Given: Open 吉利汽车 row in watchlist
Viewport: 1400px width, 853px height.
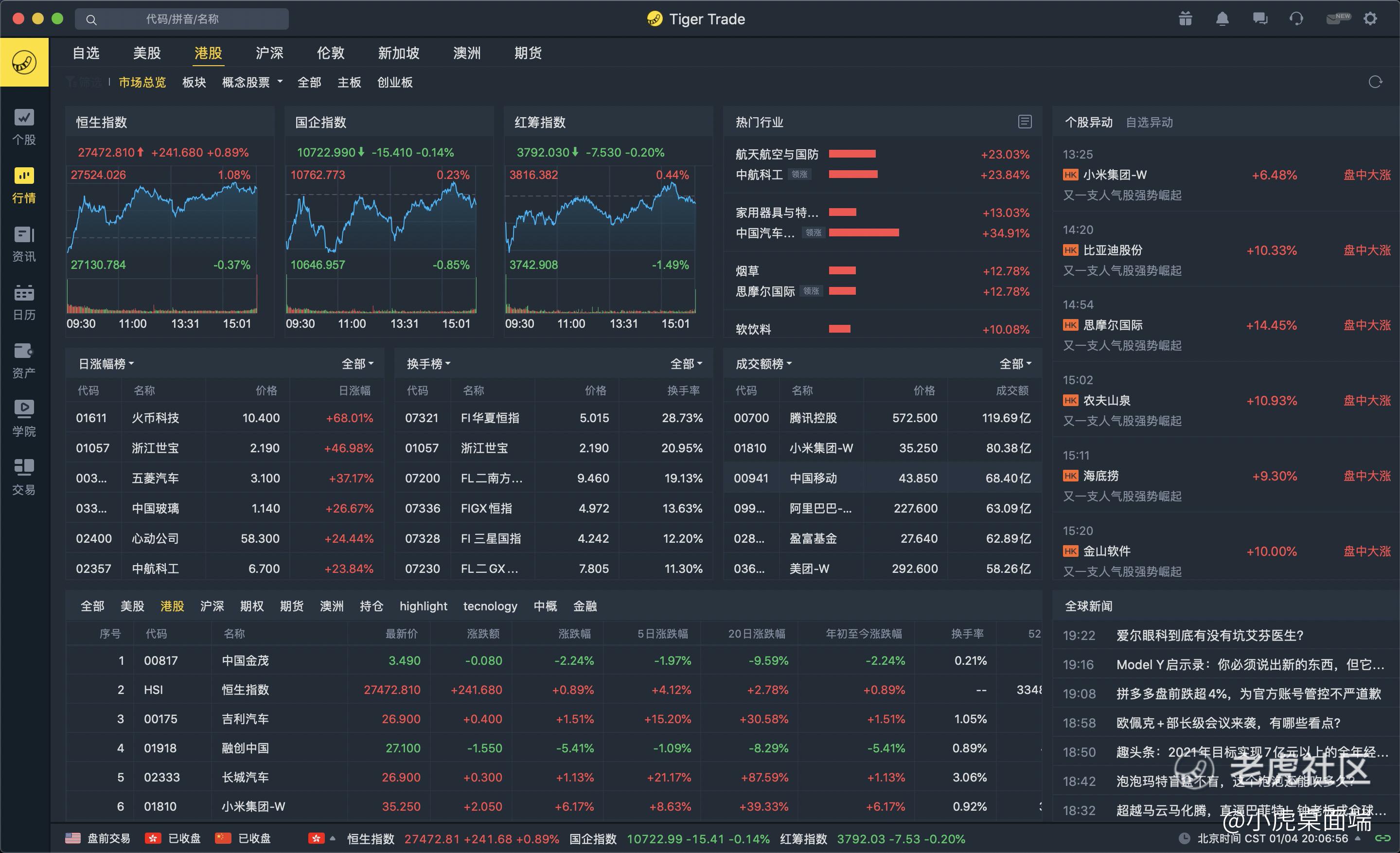Looking at the screenshot, I should click(x=554, y=719).
